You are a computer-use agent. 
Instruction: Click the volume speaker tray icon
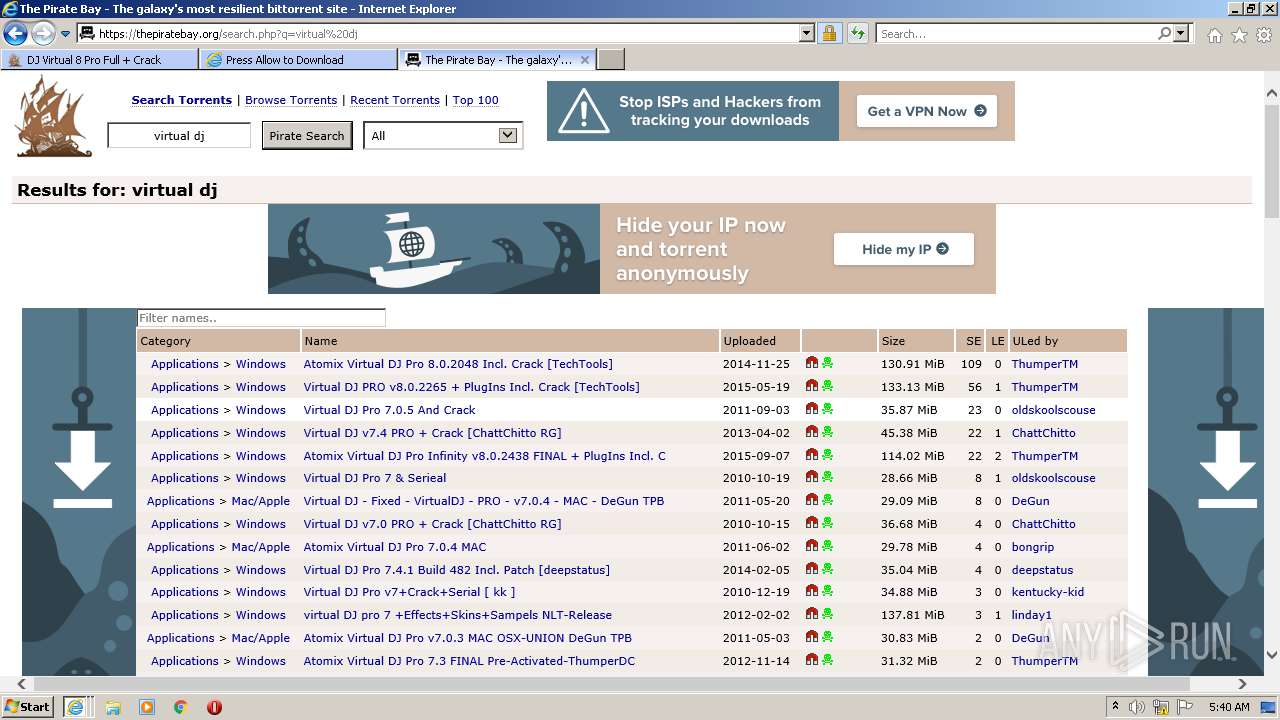click(x=1137, y=707)
